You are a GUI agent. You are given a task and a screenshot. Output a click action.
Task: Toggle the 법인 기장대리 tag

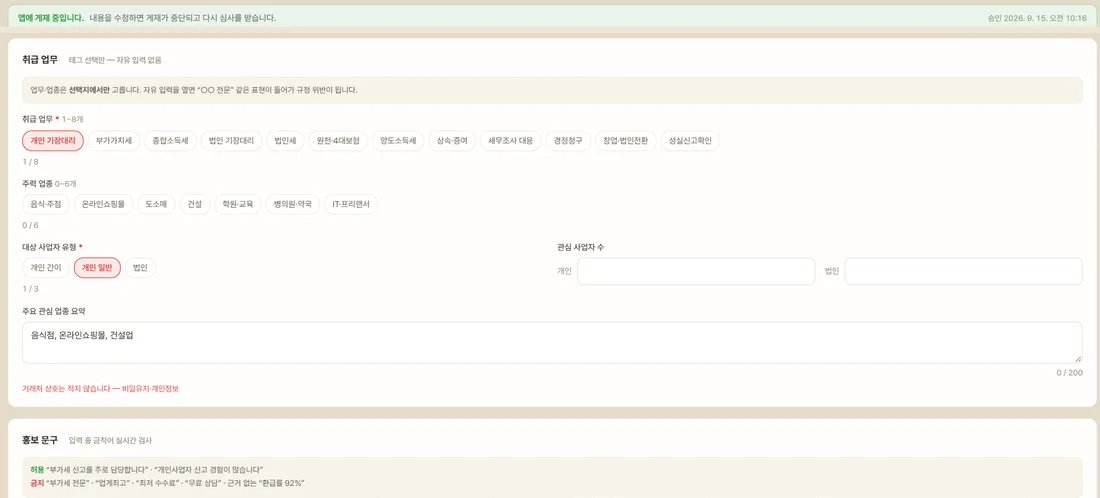(x=232, y=141)
